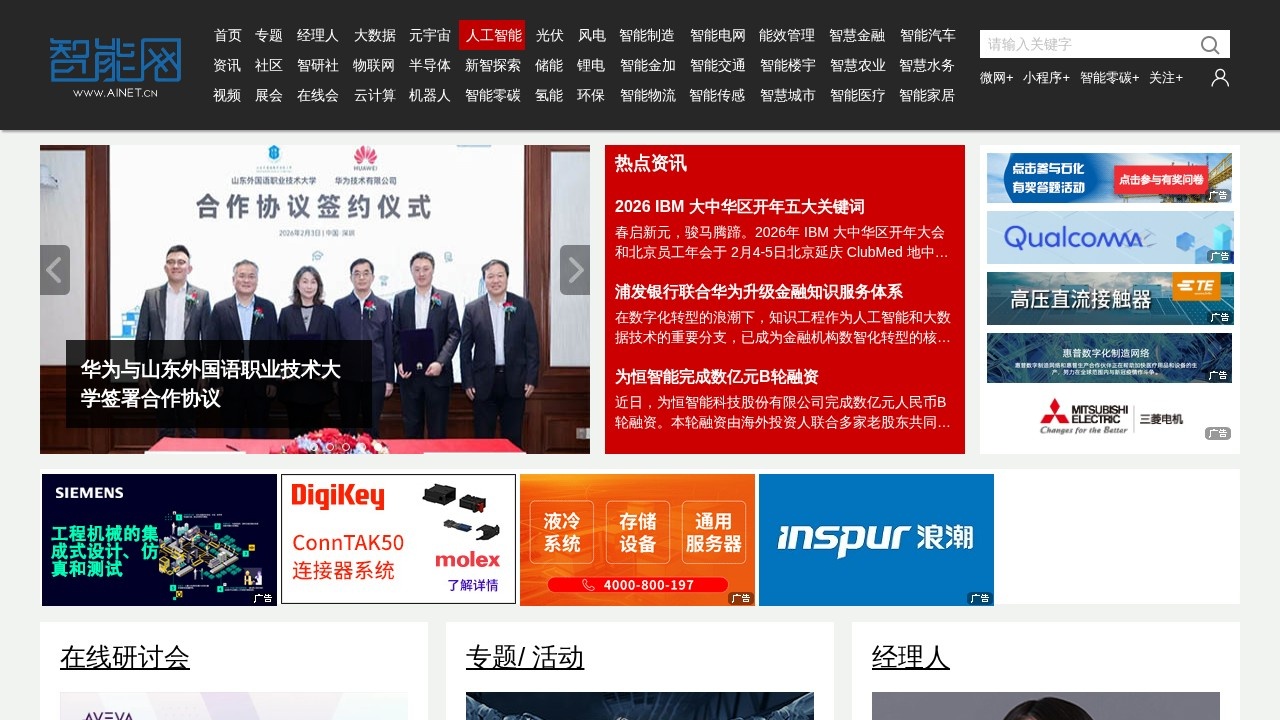
Task: Open the 关注+ follow popover
Action: click(1165, 77)
